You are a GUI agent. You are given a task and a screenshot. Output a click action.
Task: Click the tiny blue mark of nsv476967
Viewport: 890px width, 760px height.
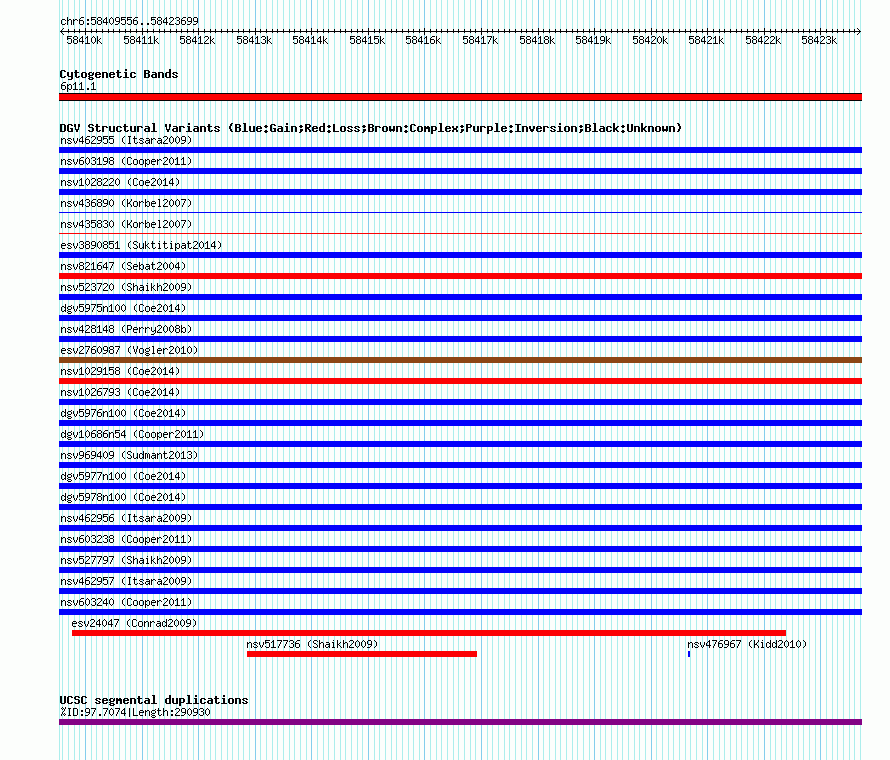(x=689, y=654)
